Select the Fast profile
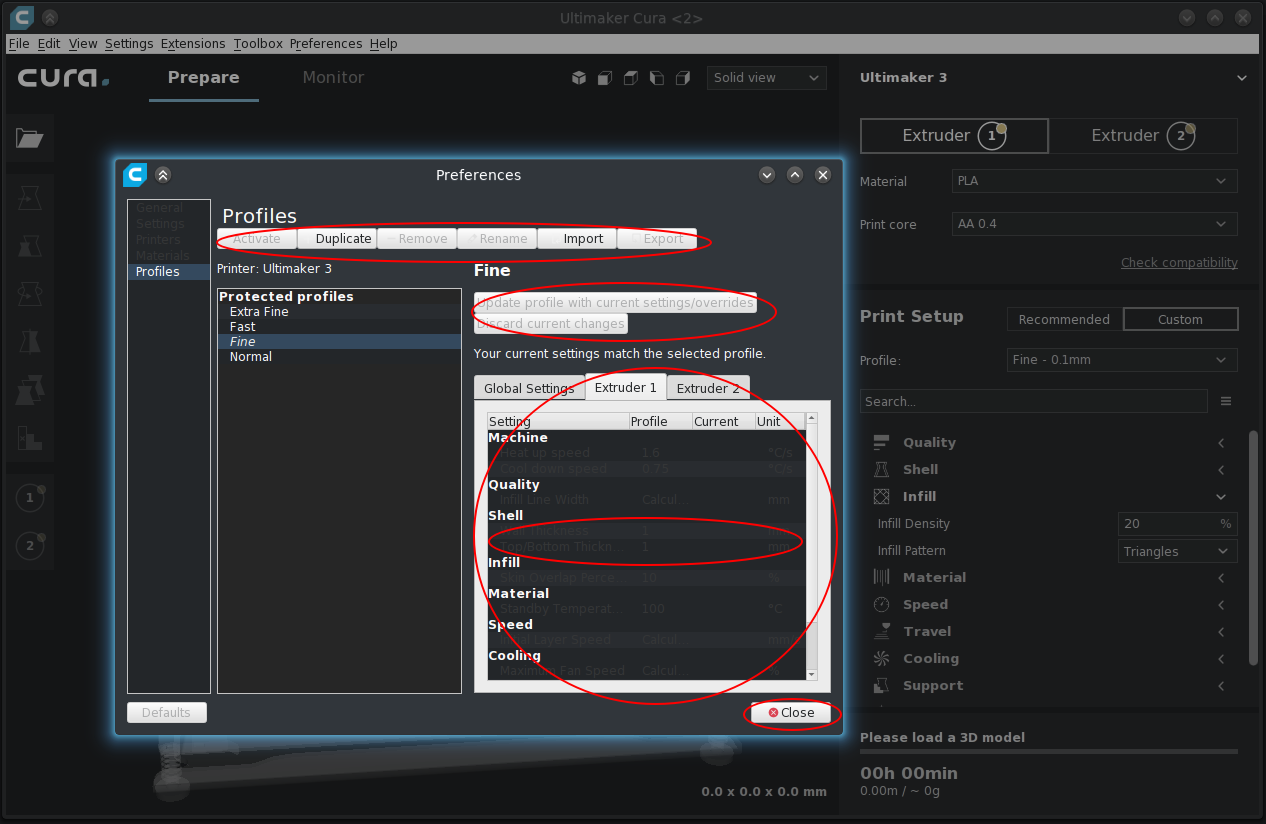The width and height of the screenshot is (1266, 824). (339, 326)
